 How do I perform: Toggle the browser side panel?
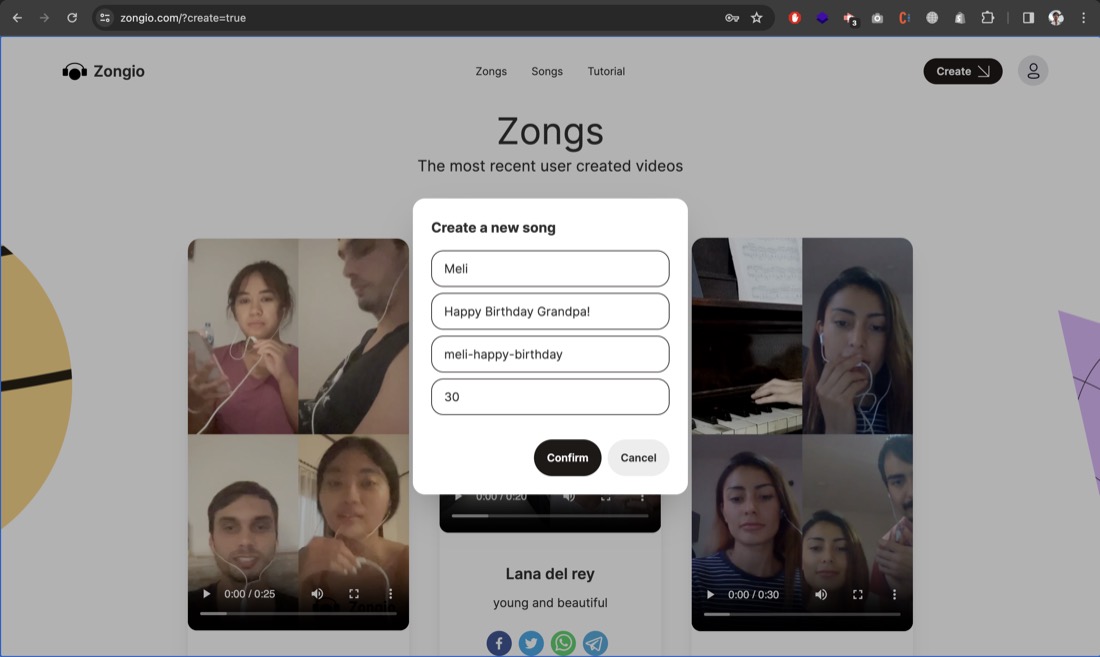click(x=1028, y=18)
